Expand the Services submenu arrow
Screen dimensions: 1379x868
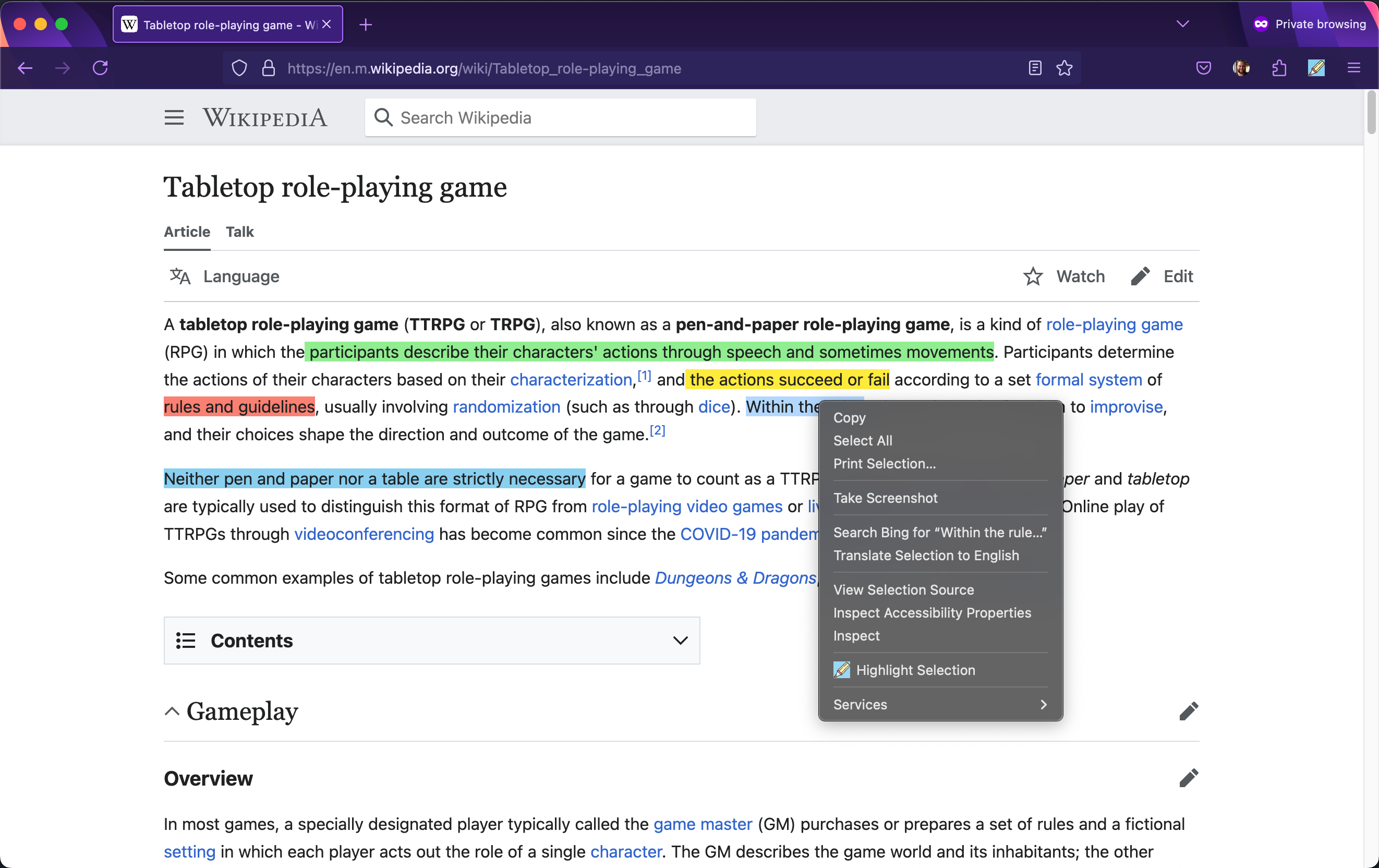[1044, 704]
